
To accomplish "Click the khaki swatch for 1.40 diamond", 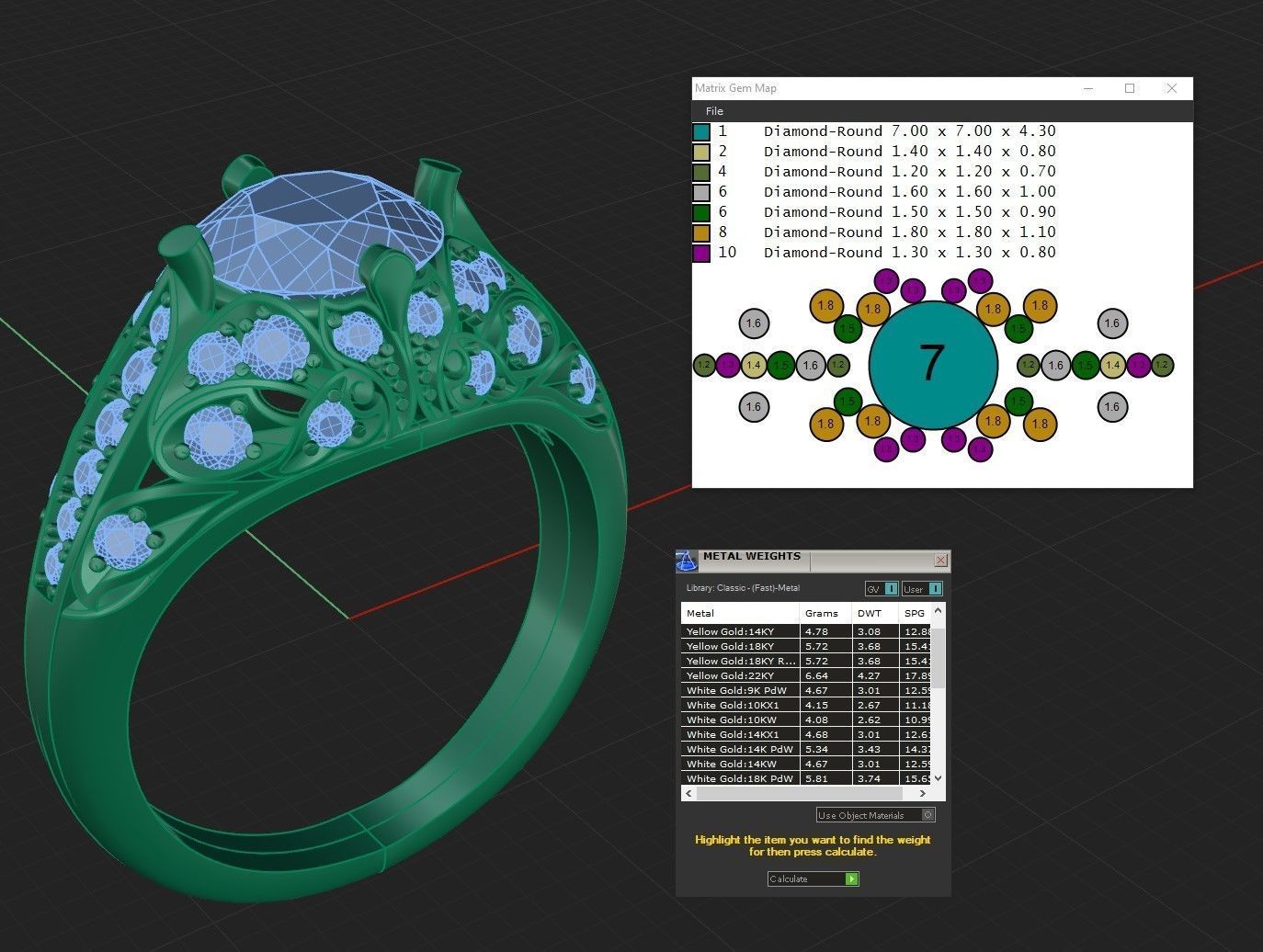I will coord(701,153).
